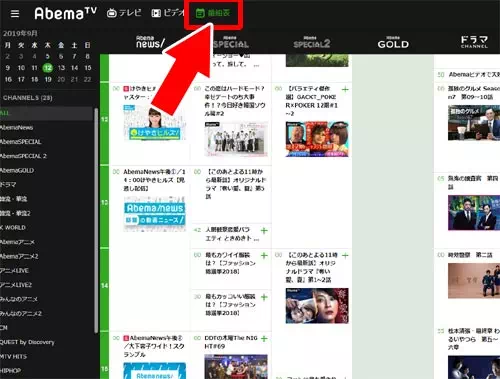Select date 14 in the calendar
The image size is (500, 379).
[x=74, y=68]
